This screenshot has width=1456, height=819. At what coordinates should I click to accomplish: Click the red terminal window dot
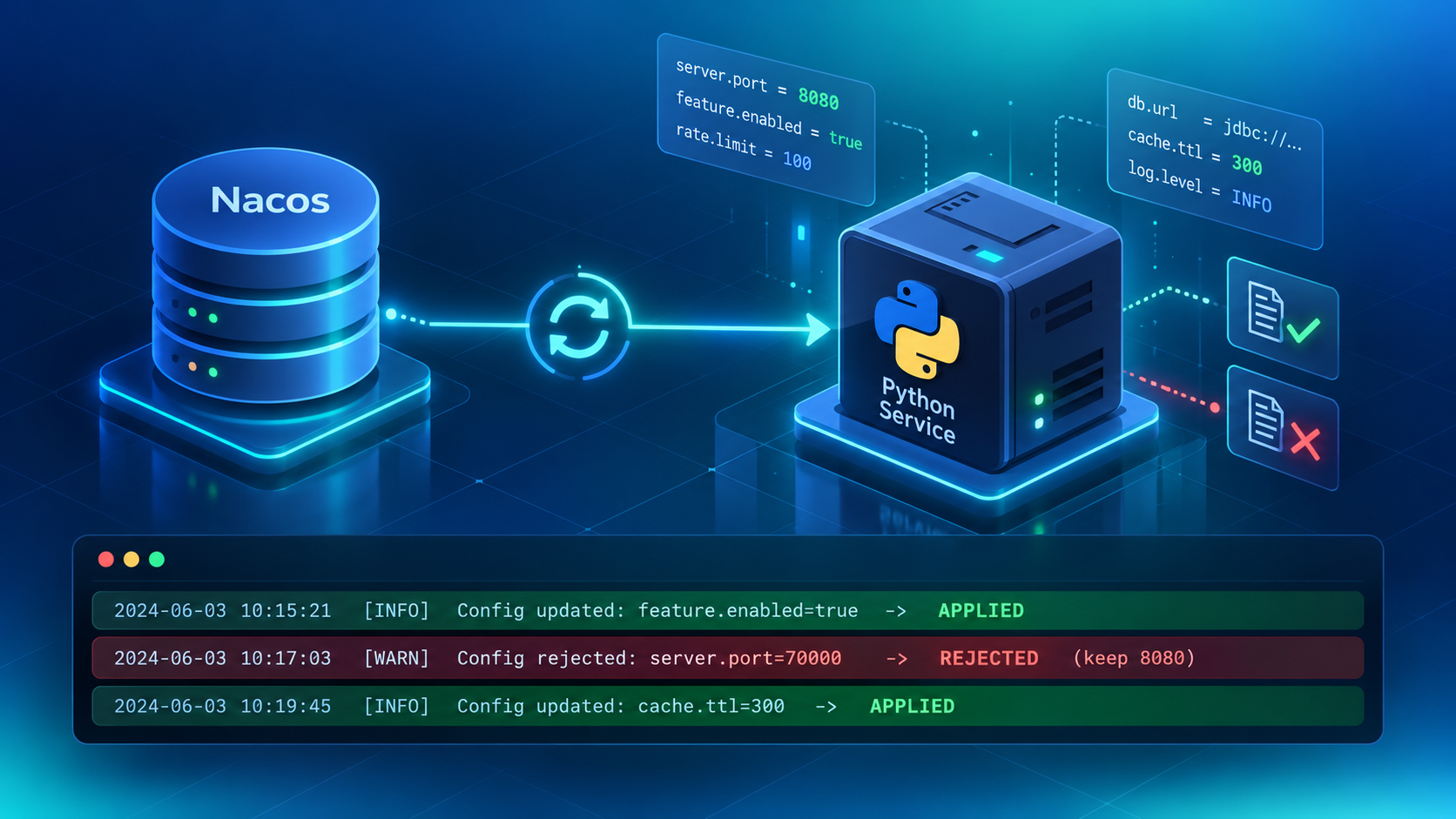pos(106,559)
